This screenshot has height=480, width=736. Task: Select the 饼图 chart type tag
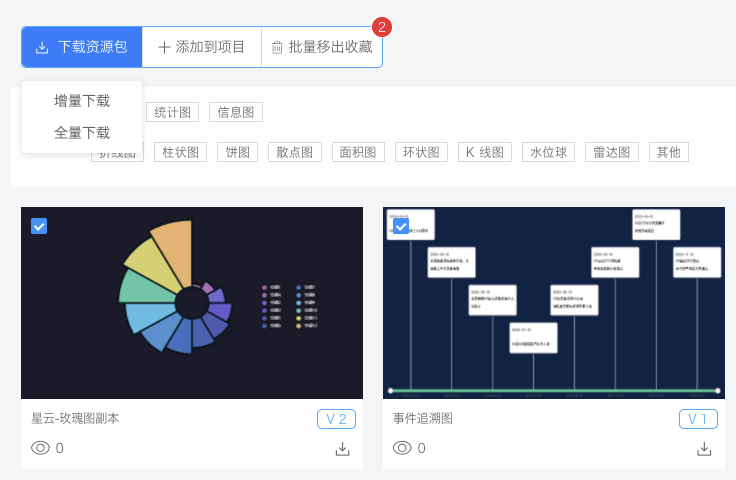coord(238,152)
